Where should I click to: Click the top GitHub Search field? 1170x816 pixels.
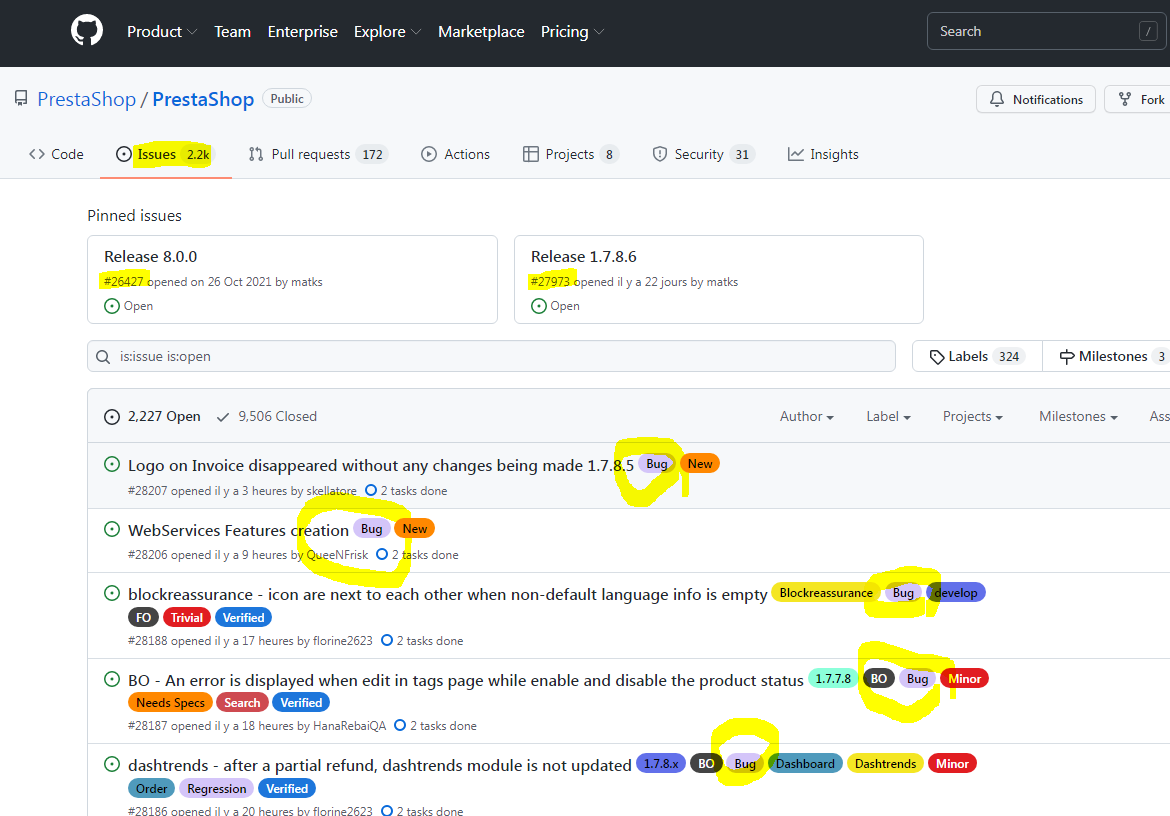point(1047,31)
